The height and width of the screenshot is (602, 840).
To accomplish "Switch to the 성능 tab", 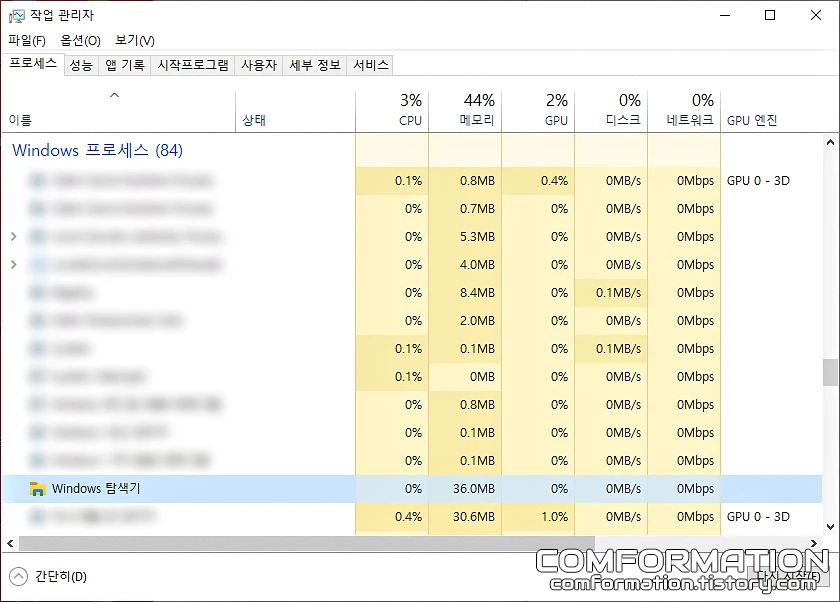I will [81, 65].
